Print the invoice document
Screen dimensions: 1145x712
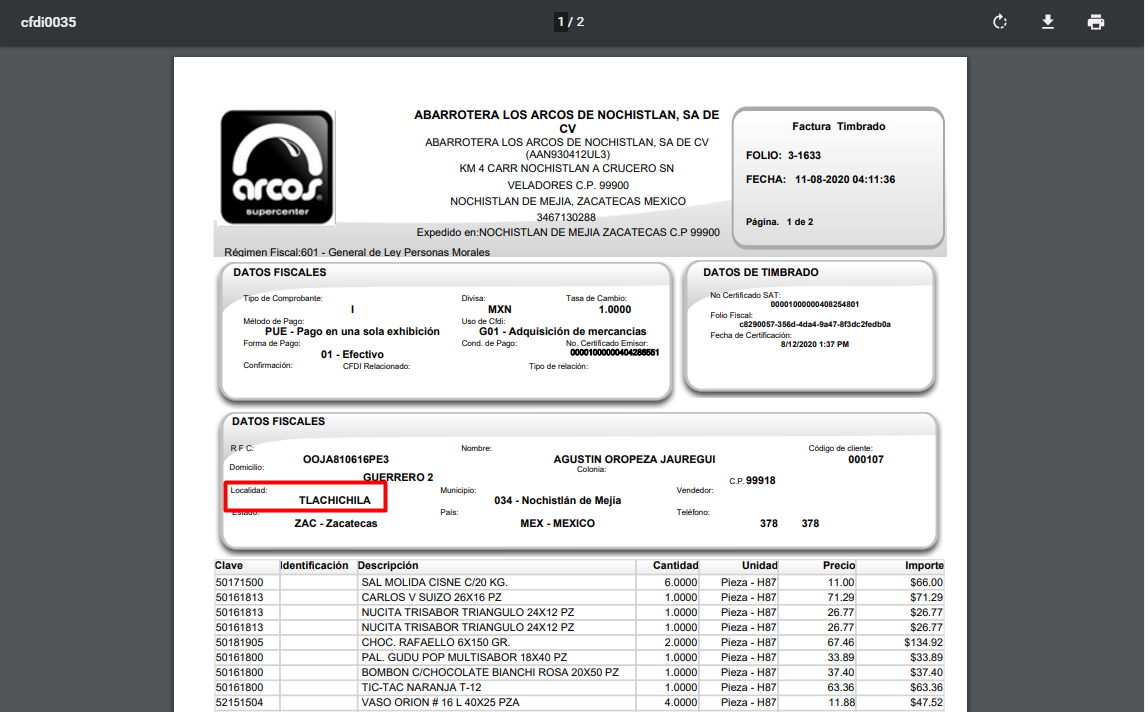click(1096, 22)
